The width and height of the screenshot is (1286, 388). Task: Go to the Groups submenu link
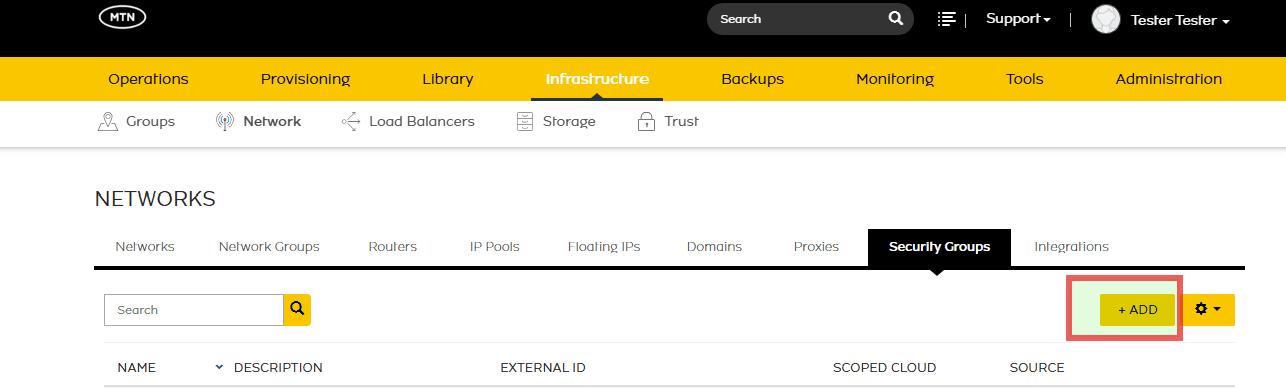click(x=150, y=122)
